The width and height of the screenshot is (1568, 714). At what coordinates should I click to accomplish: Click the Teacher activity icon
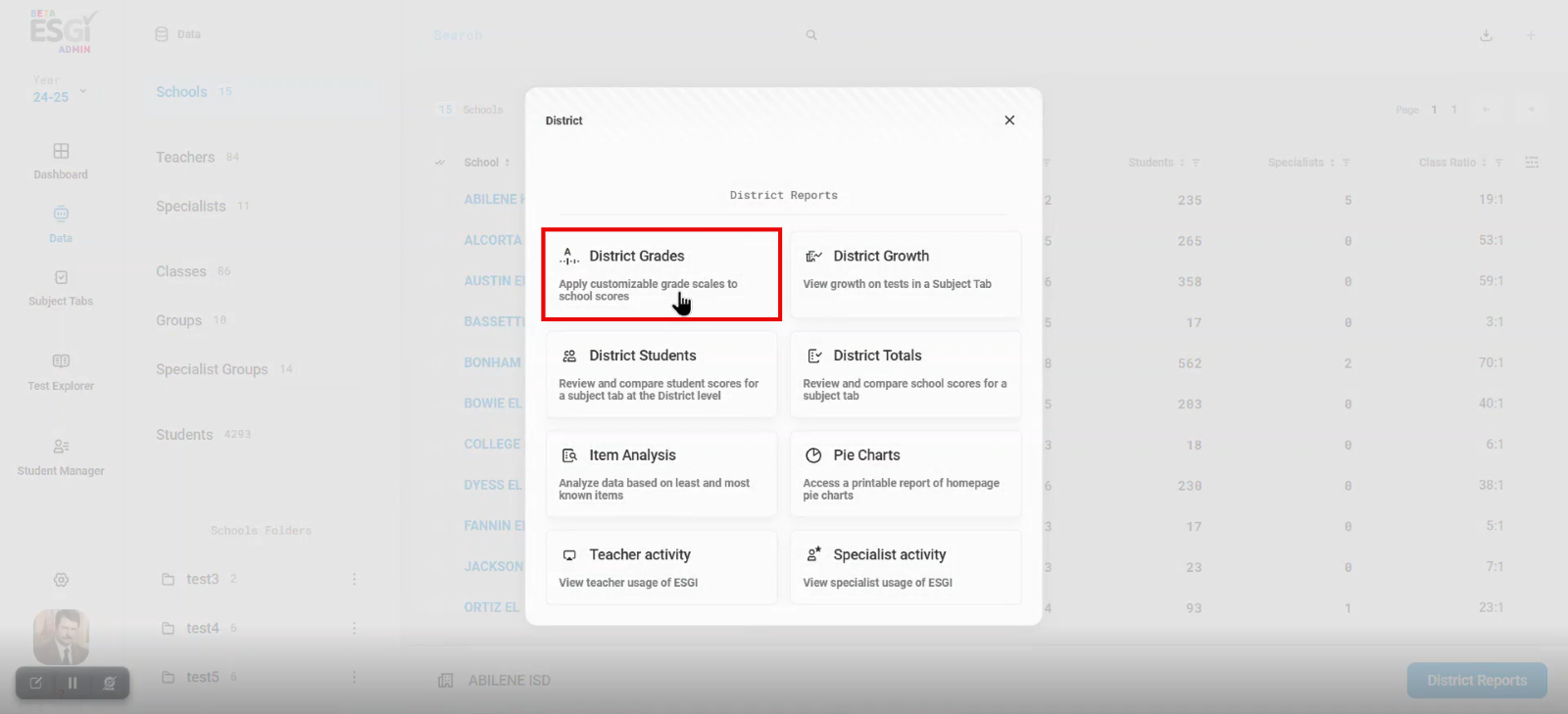click(569, 555)
